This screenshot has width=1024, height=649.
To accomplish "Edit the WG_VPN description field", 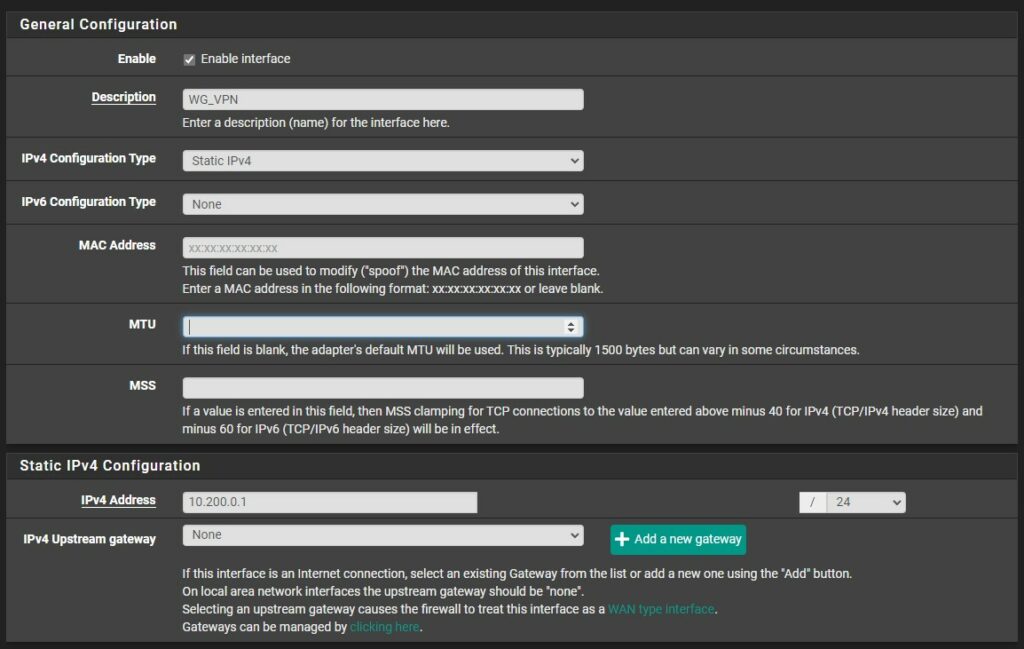I will 383,99.
